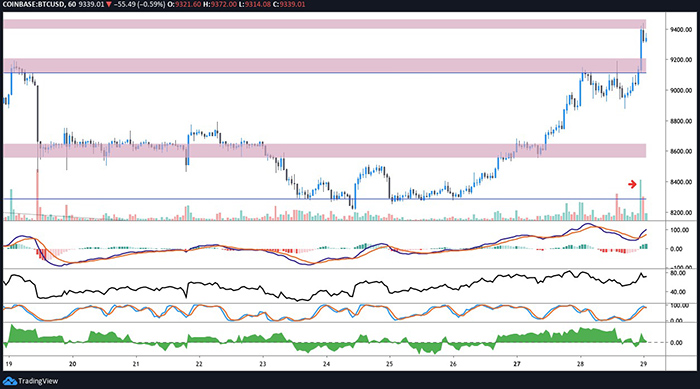Click the date label 23 on time axis
700x389 pixels.
click(x=262, y=364)
